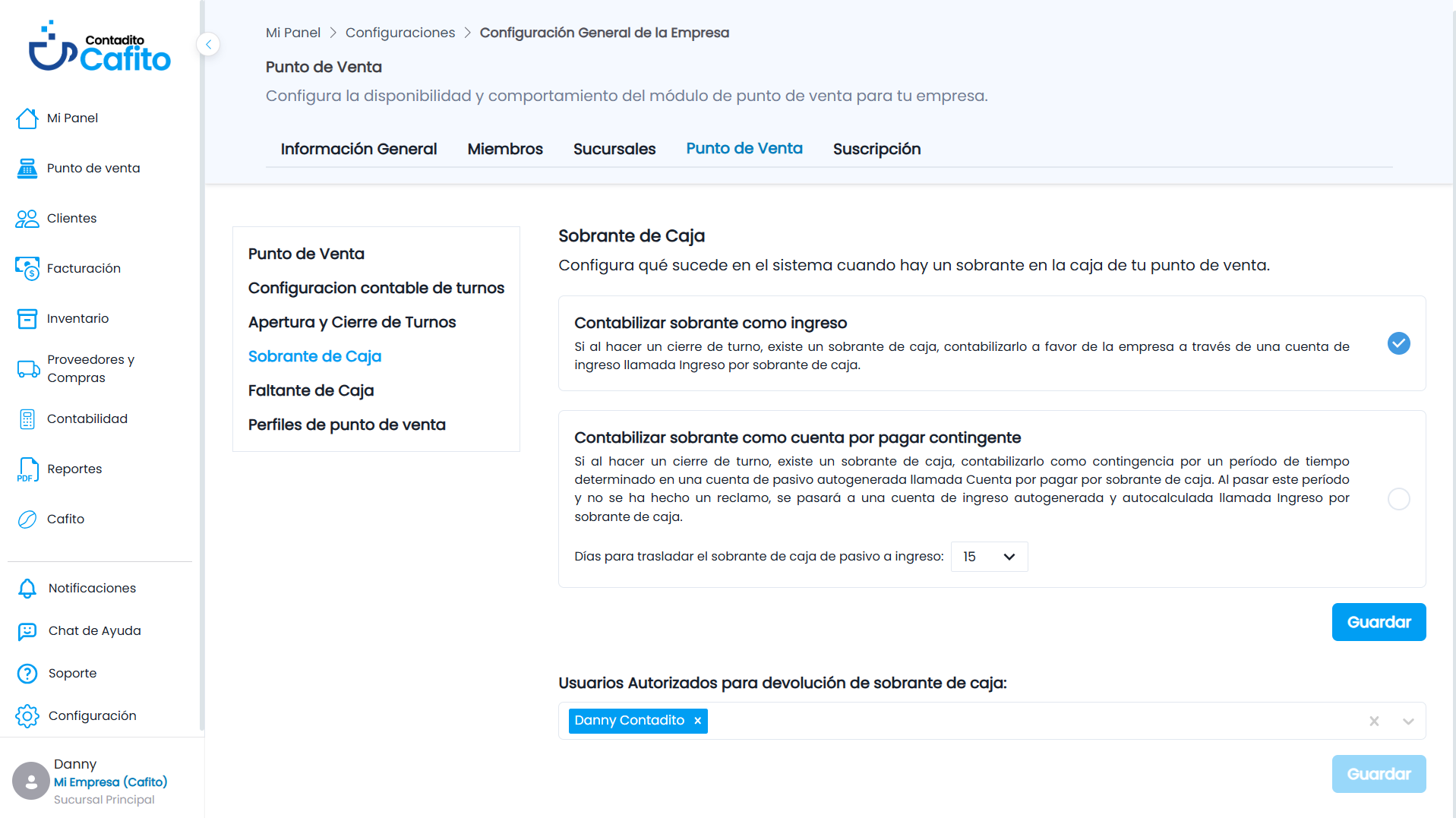Remove the Danny Contadito tag

click(697, 721)
